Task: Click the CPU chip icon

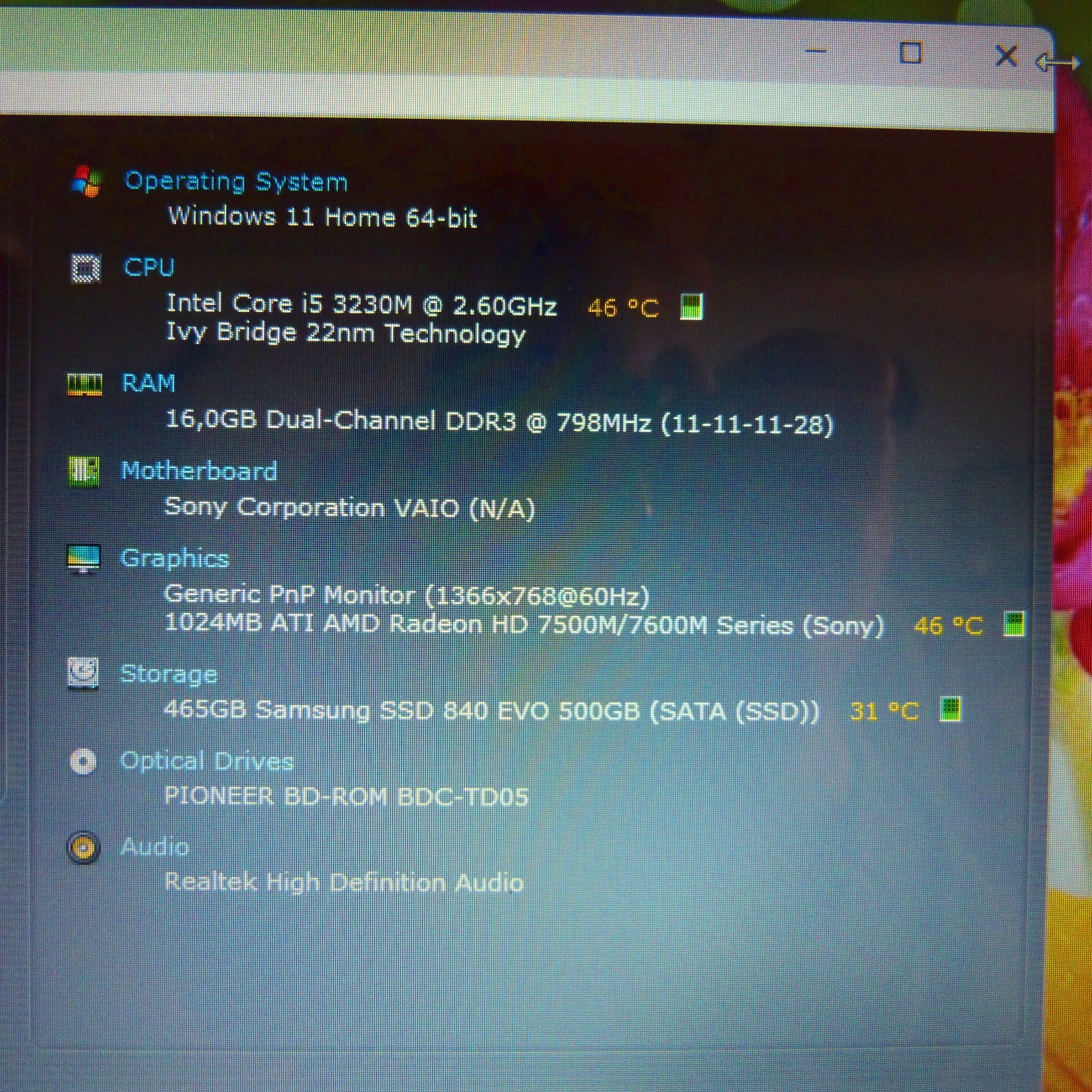Action: [85, 268]
